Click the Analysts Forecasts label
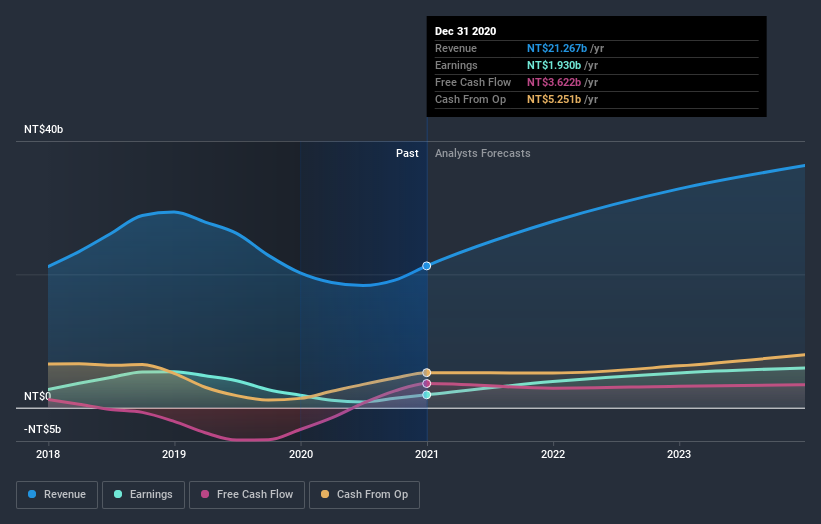This screenshot has height=524, width=821. click(483, 153)
